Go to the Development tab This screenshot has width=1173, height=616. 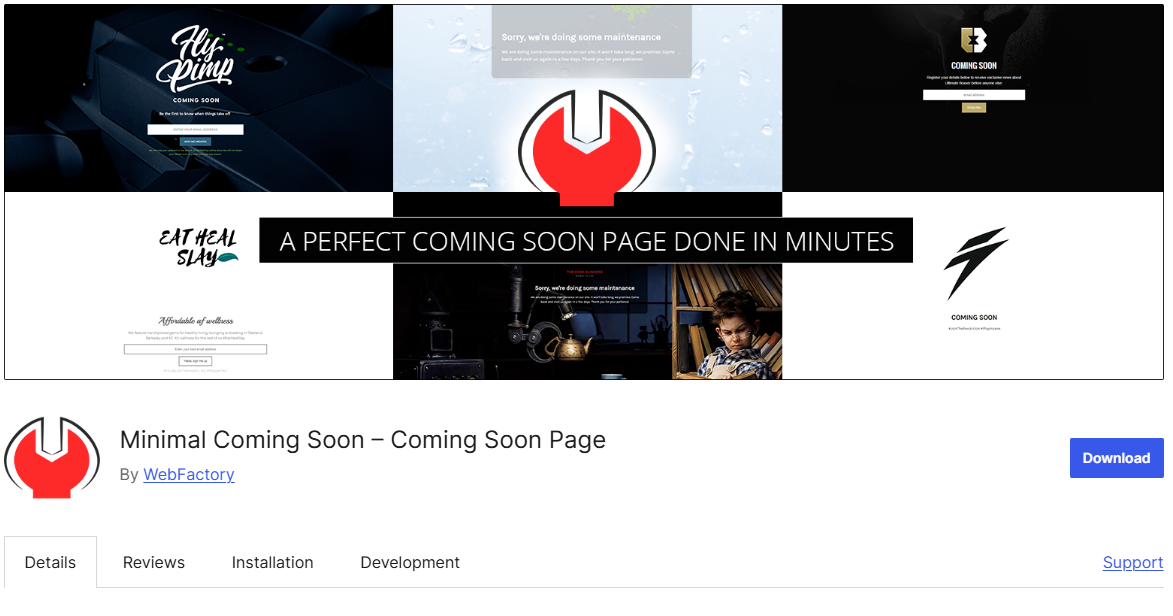pyautogui.click(x=410, y=562)
